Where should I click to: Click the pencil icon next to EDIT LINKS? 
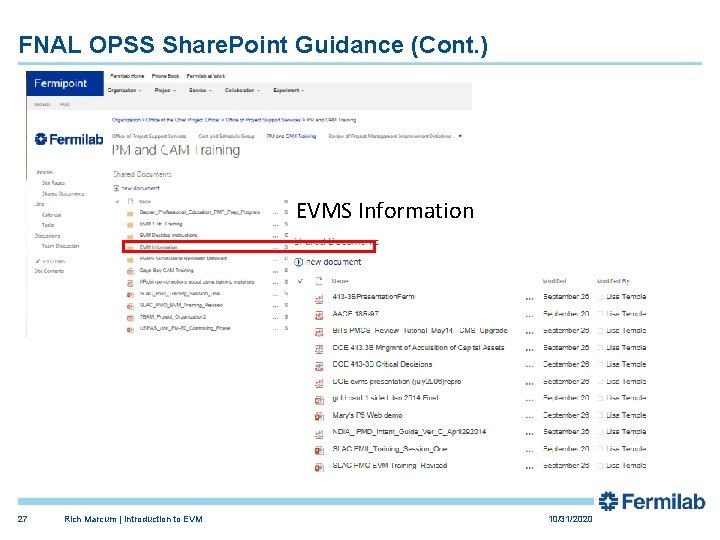coord(38,261)
